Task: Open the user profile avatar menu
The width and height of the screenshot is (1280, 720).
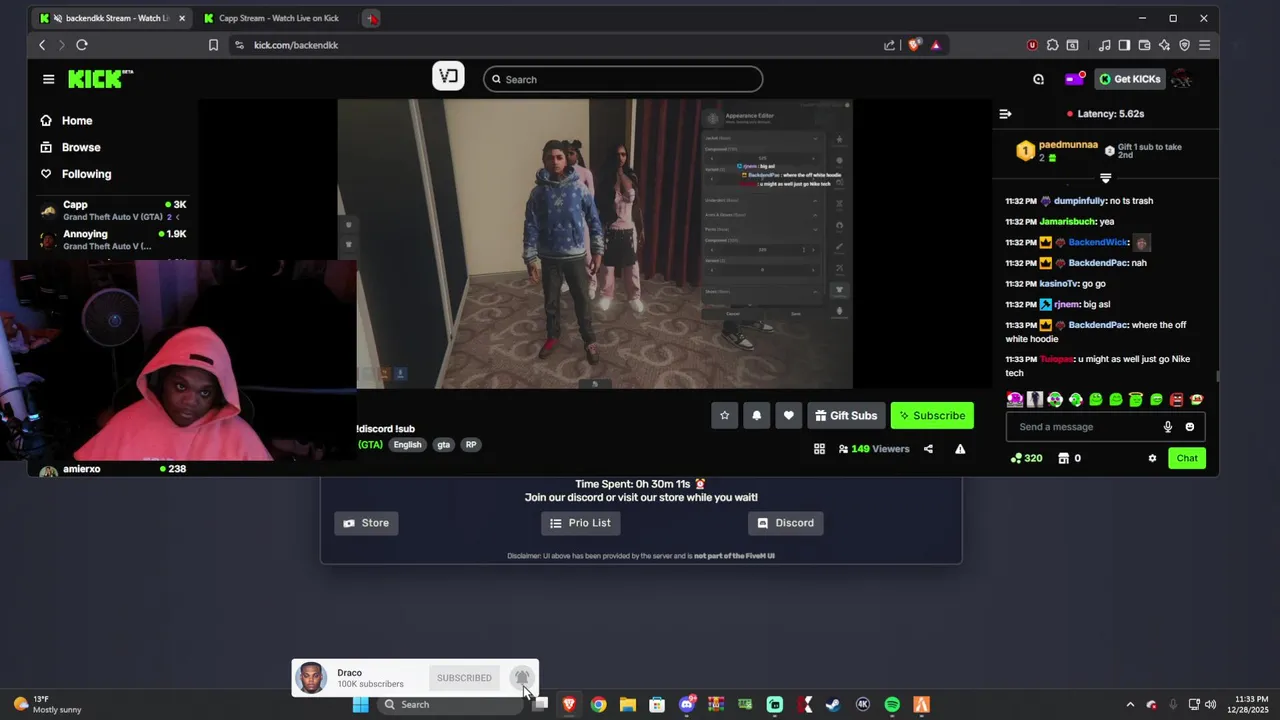Action: [1182, 79]
